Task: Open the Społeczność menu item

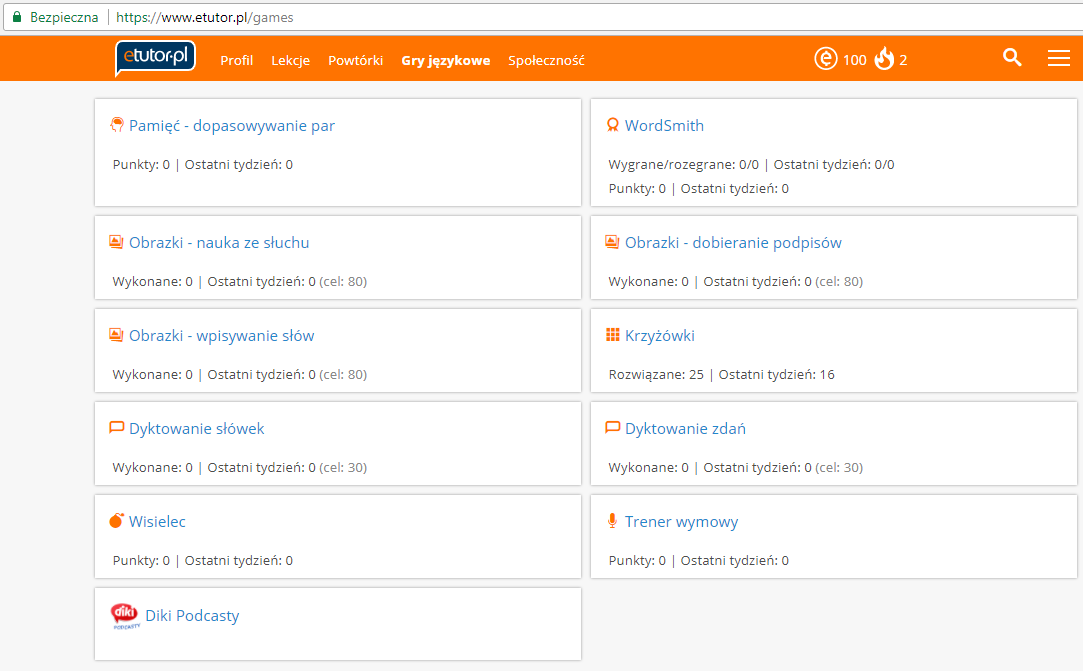Action: [546, 60]
